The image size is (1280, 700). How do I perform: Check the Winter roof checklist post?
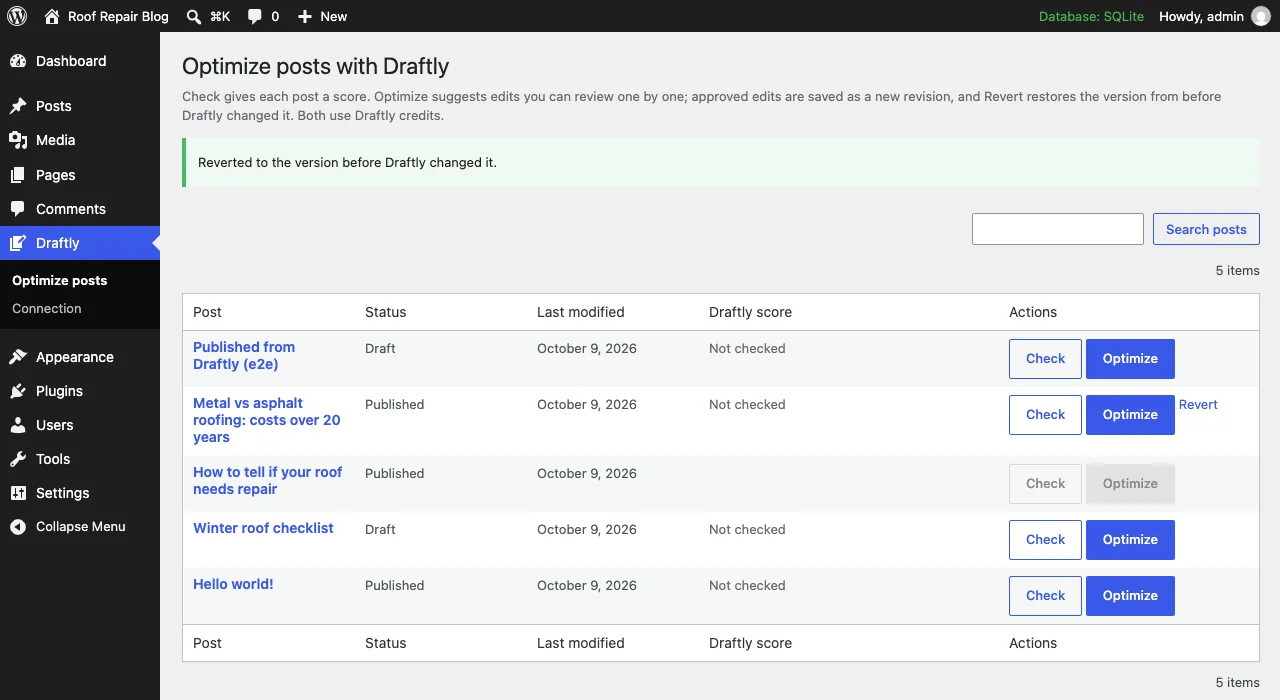click(1045, 540)
